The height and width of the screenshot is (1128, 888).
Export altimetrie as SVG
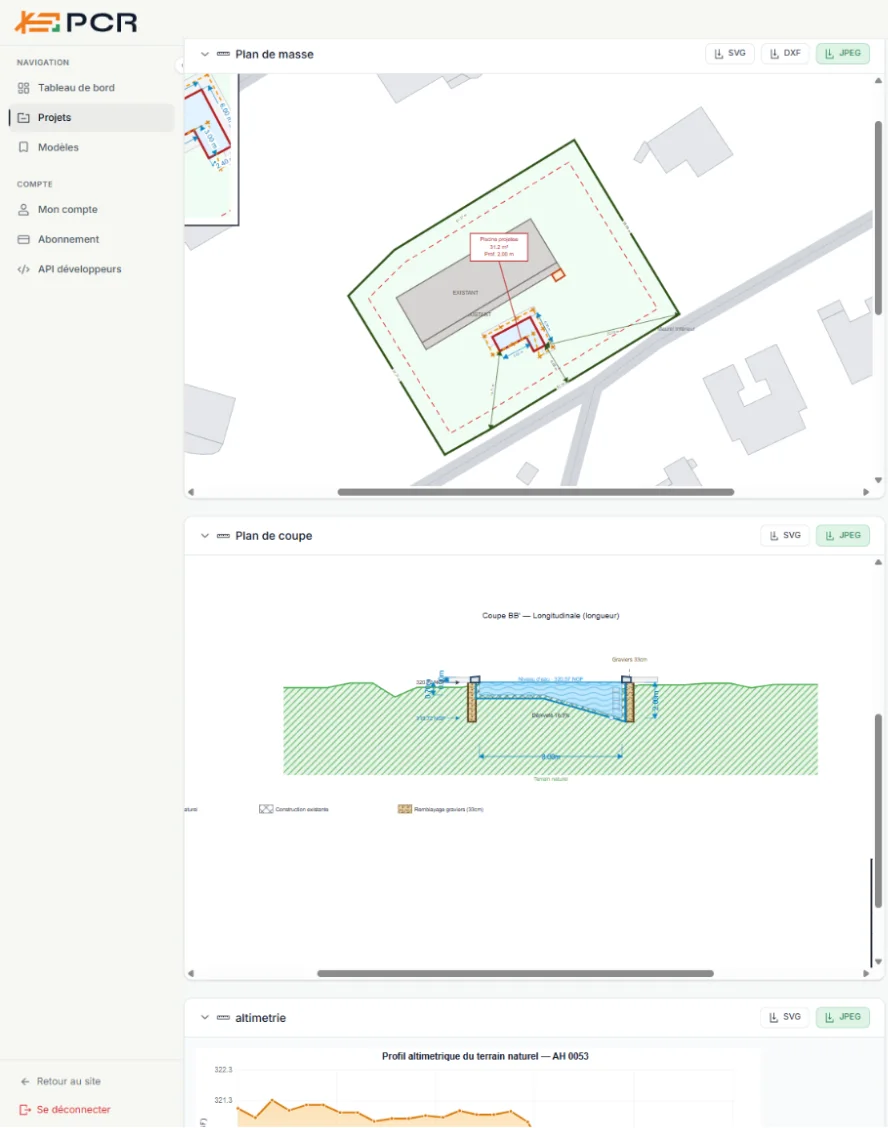point(785,1016)
